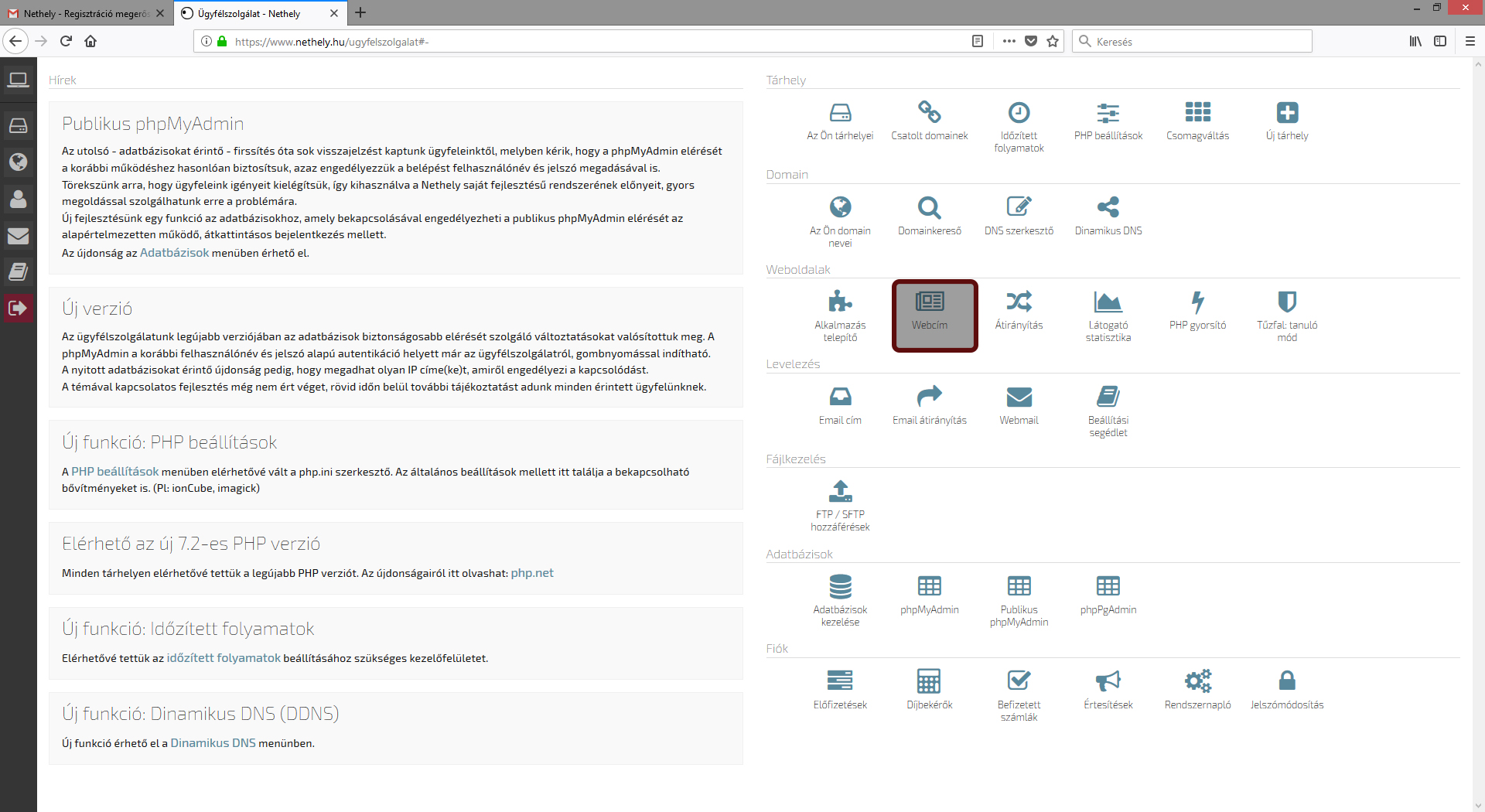
Task: Toggle reader view in the address bar
Action: [978, 41]
